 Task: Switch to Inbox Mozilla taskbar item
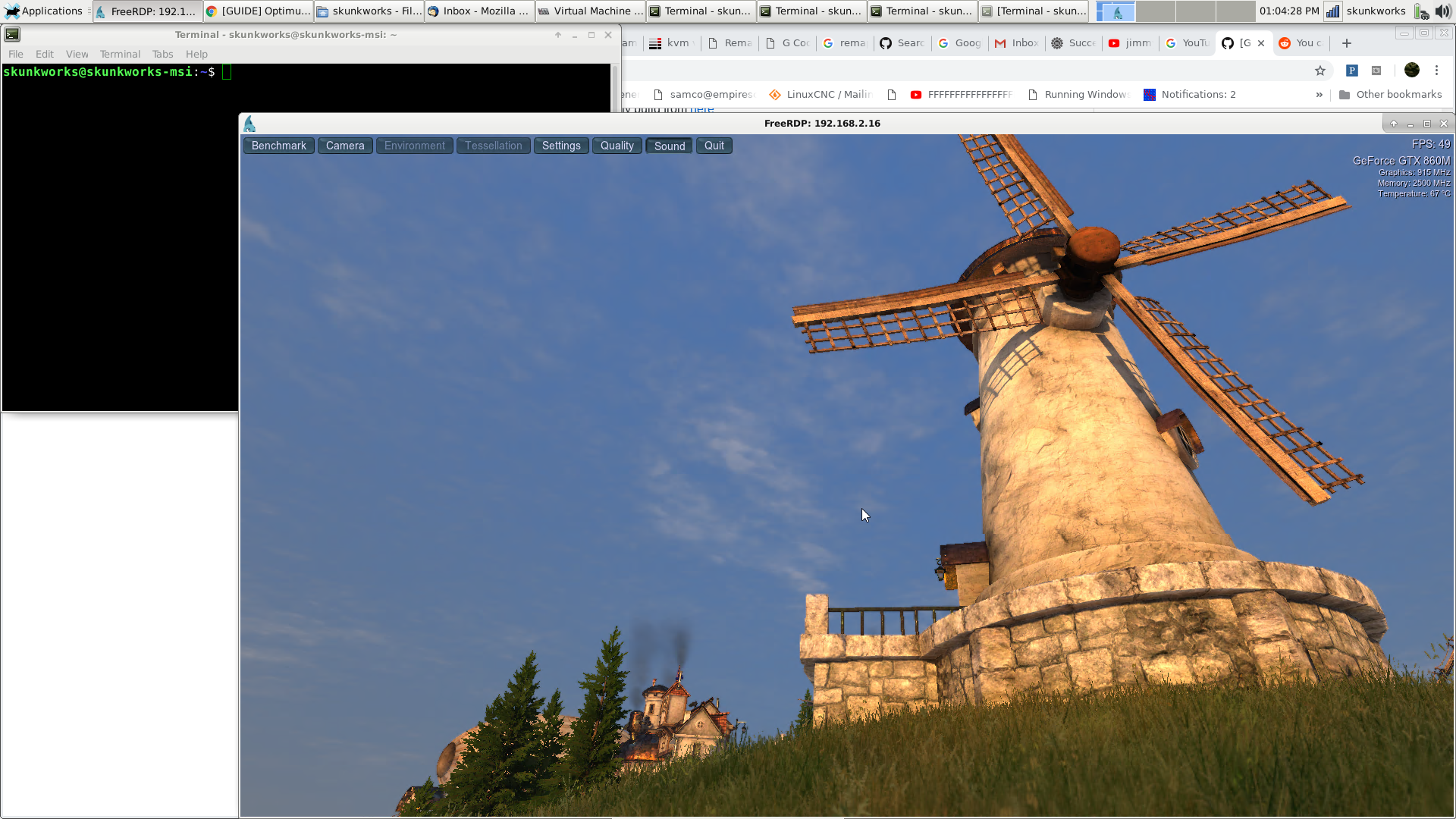(x=480, y=11)
